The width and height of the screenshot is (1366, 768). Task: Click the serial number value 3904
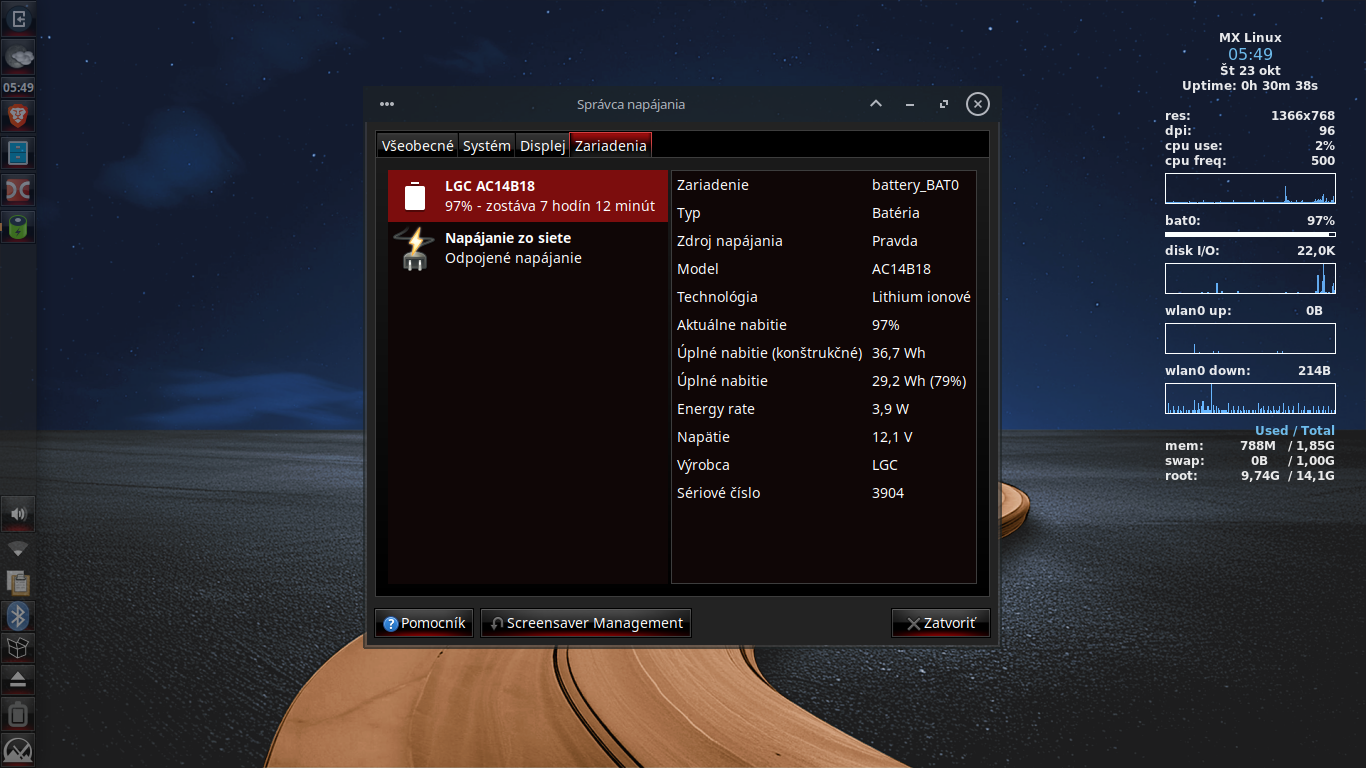coord(888,493)
